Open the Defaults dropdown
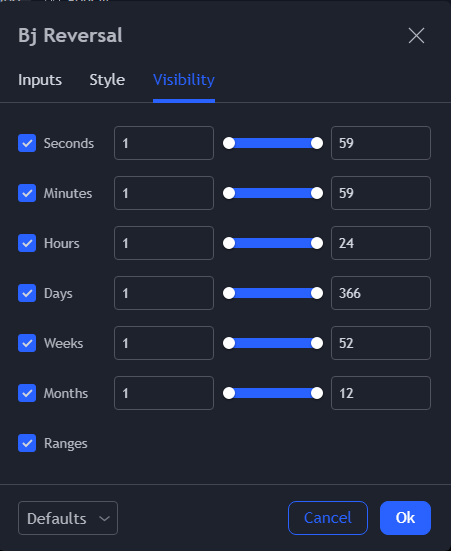 [68, 518]
